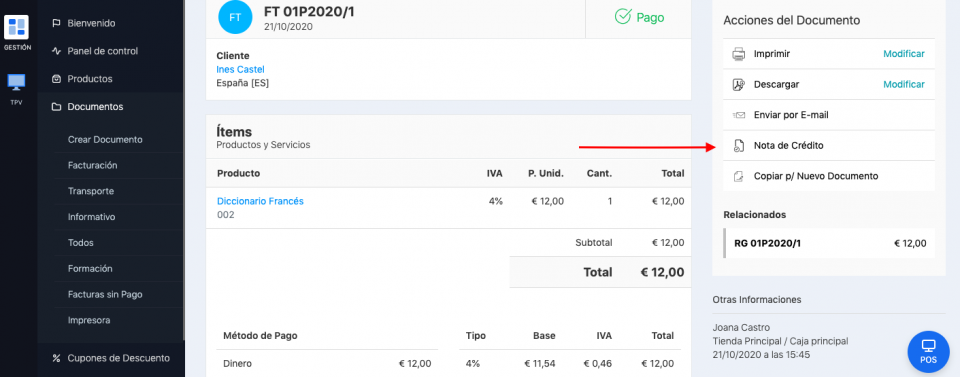The height and width of the screenshot is (377, 960).
Task: Click the Copiar p/ Nuevo Documento icon
Action: [x=738, y=176]
